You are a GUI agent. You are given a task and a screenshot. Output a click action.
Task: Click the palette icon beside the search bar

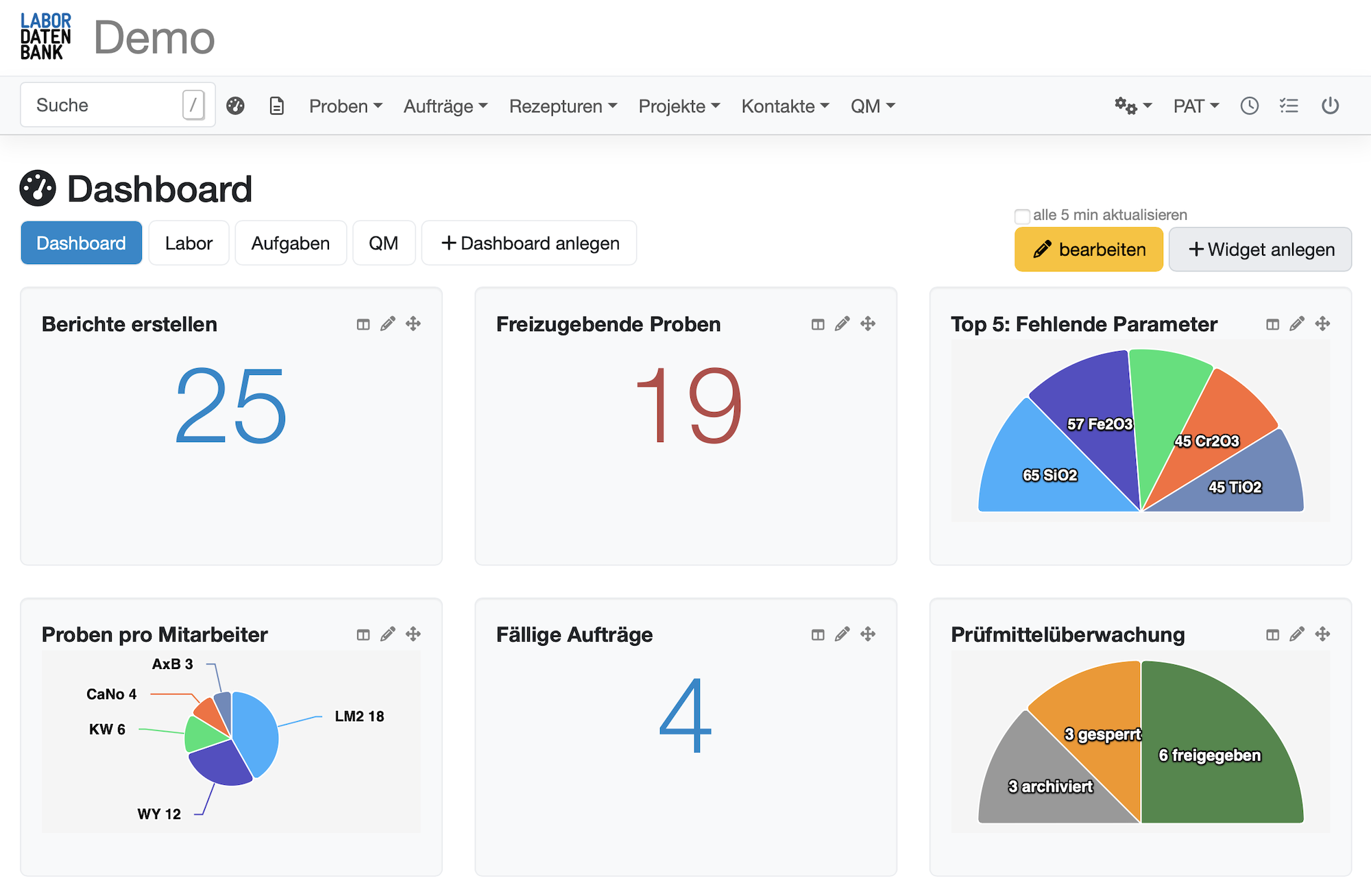point(236,106)
